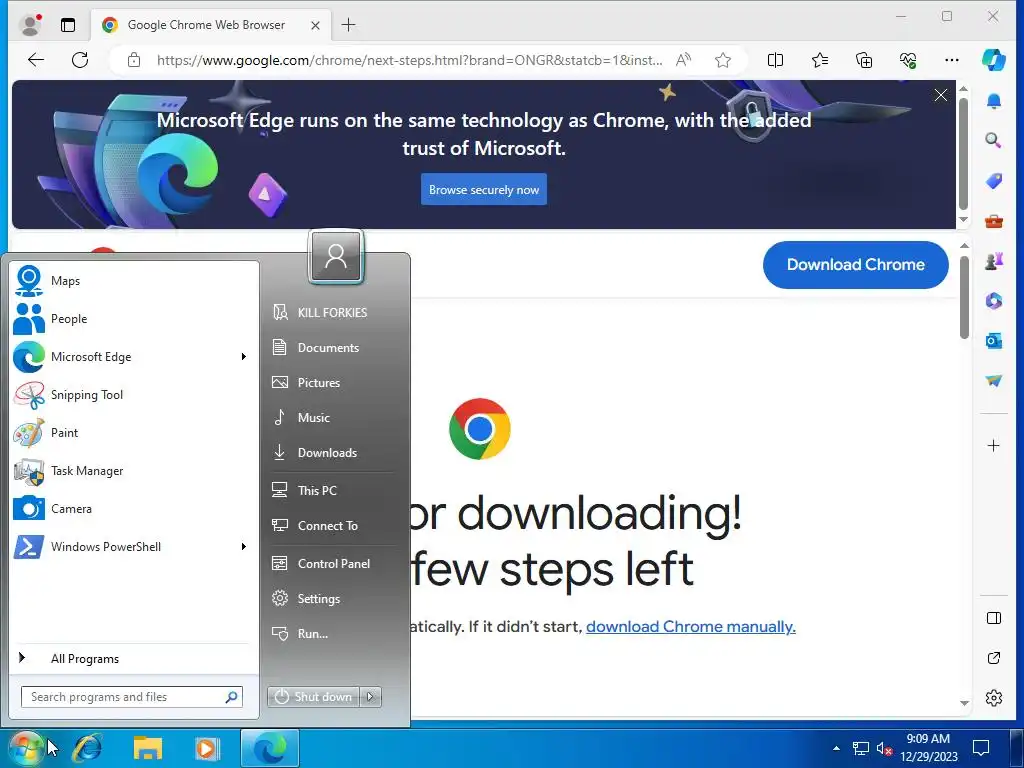The width and height of the screenshot is (1024, 768).
Task: Open Outlook in sidebar
Action: (994, 341)
